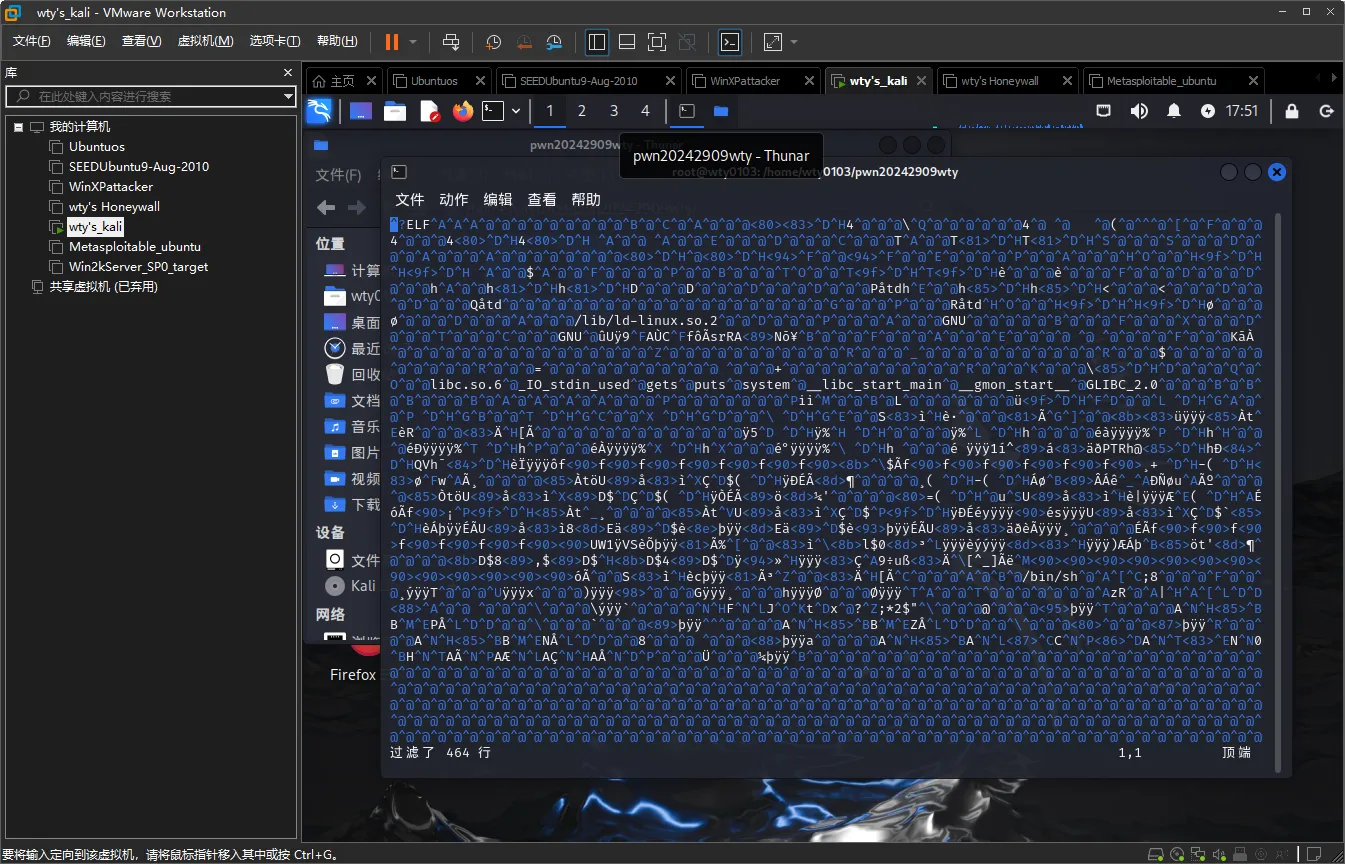1345x864 pixels.
Task: Toggle the console view icon
Action: 731,42
